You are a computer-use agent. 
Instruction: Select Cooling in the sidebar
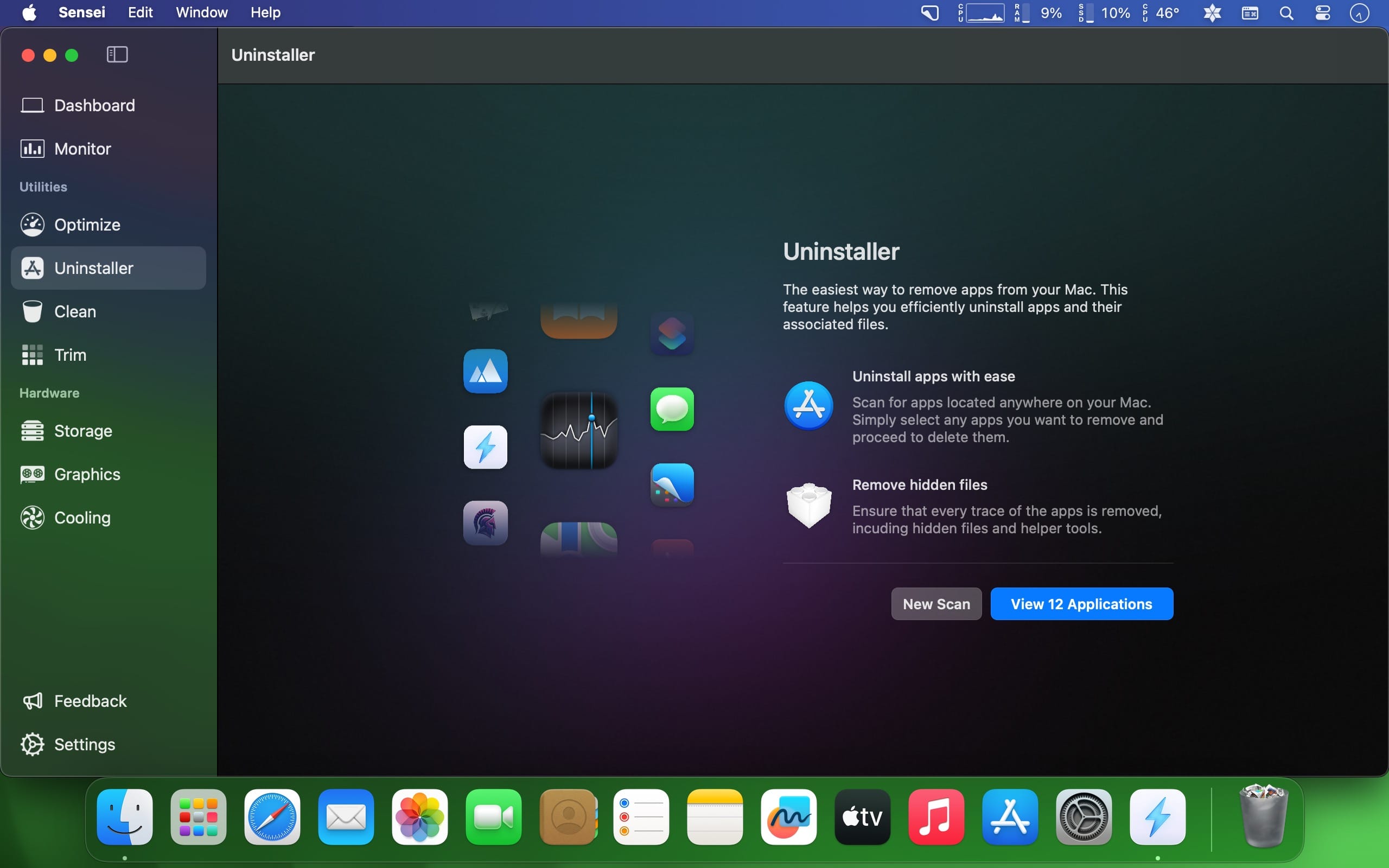coord(82,518)
